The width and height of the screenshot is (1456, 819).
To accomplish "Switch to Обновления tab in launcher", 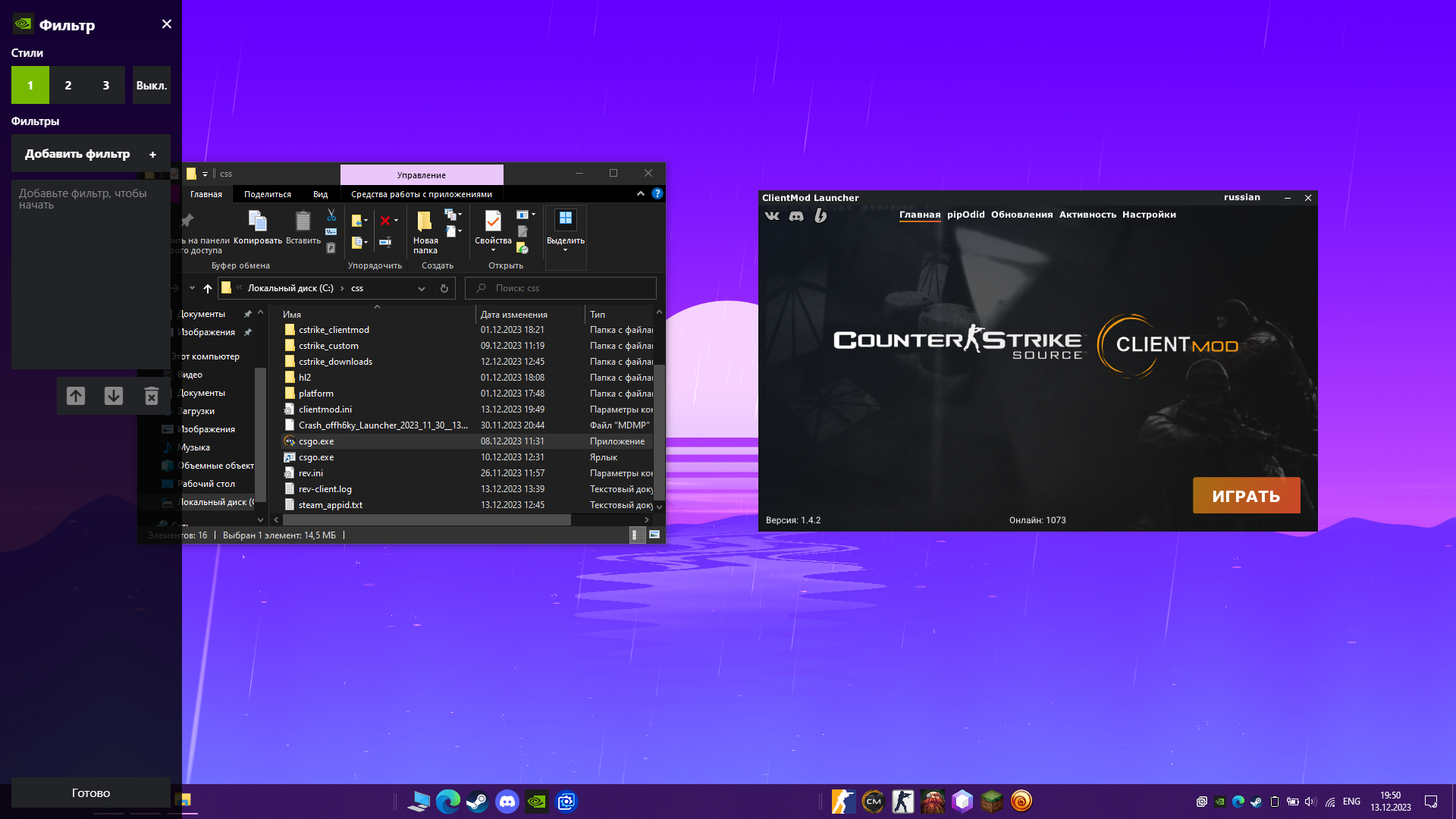I will coord(1021,215).
